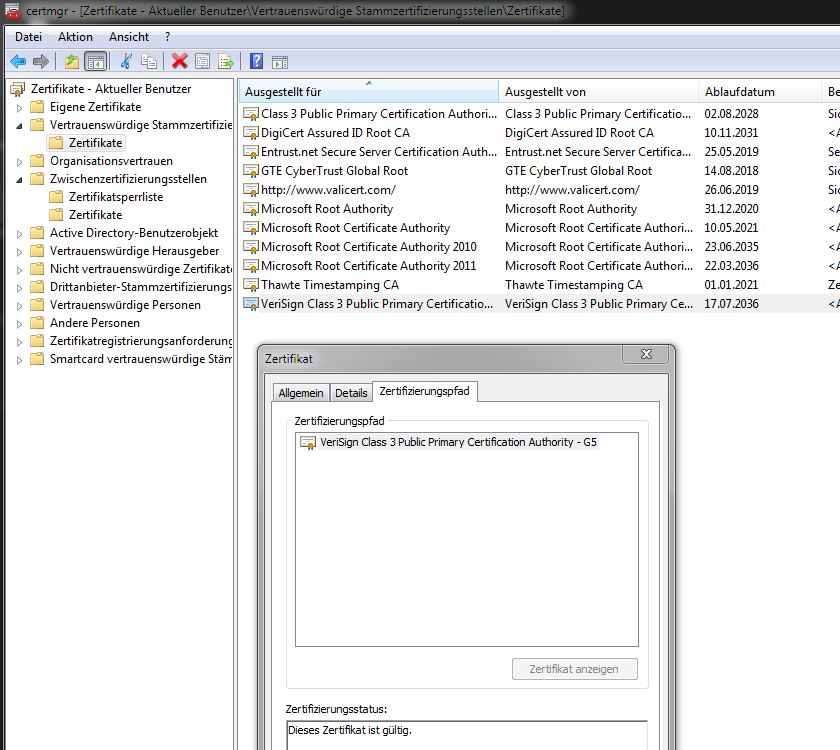This screenshot has height=750, width=840.
Task: Click the Entrust.net certificate row icon
Action: tap(251, 152)
